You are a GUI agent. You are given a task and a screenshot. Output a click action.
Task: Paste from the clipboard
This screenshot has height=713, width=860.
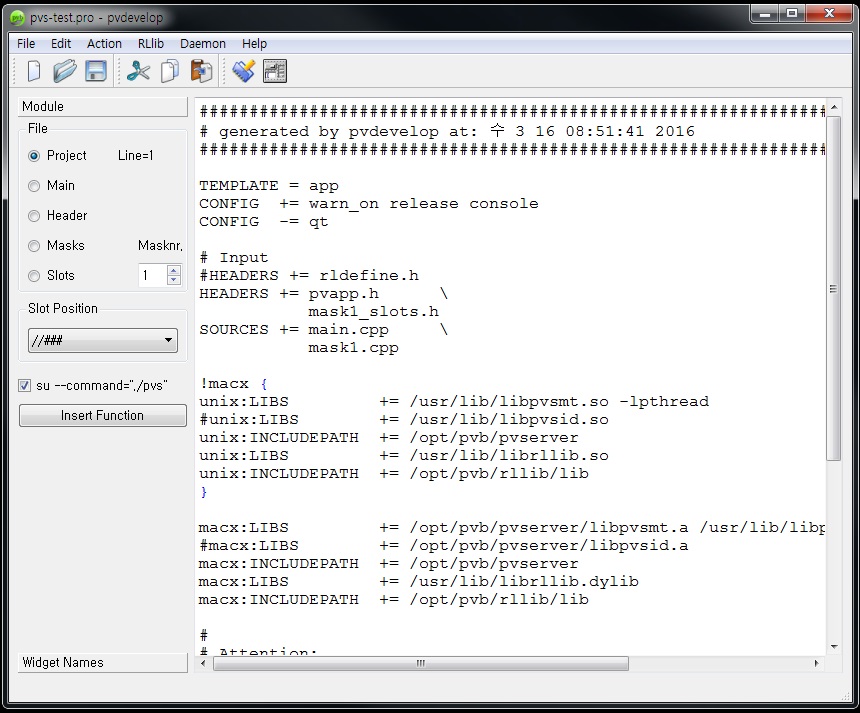coord(199,70)
